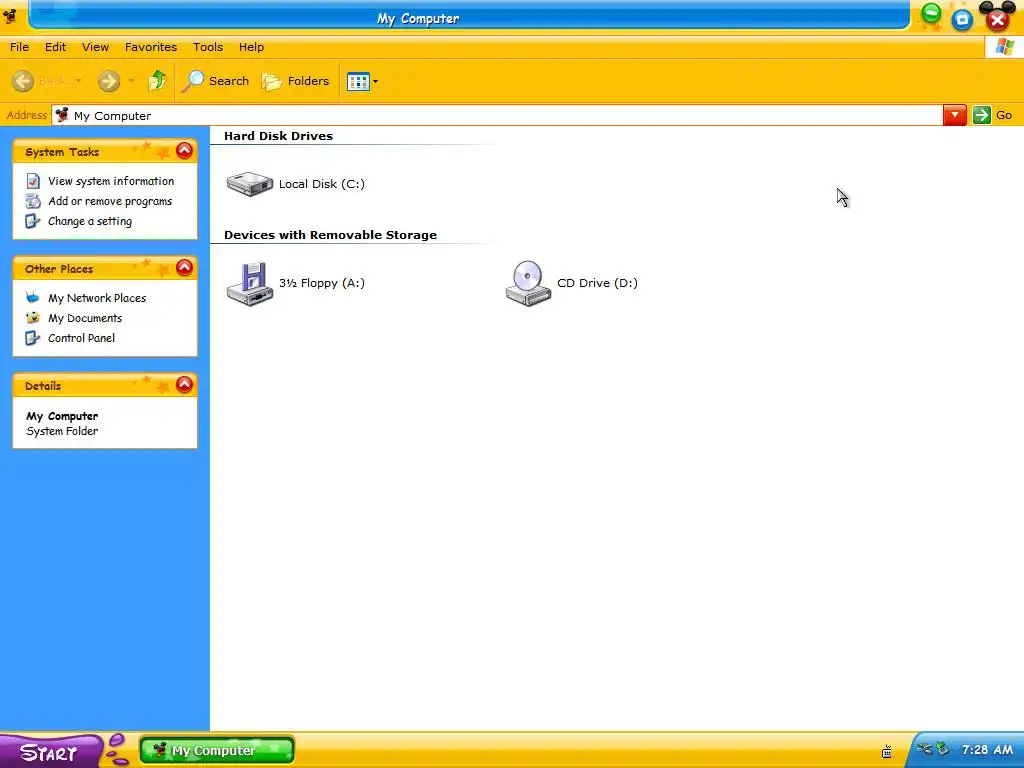Close the My Computer window
The height and width of the screenshot is (768, 1024).
(997, 20)
